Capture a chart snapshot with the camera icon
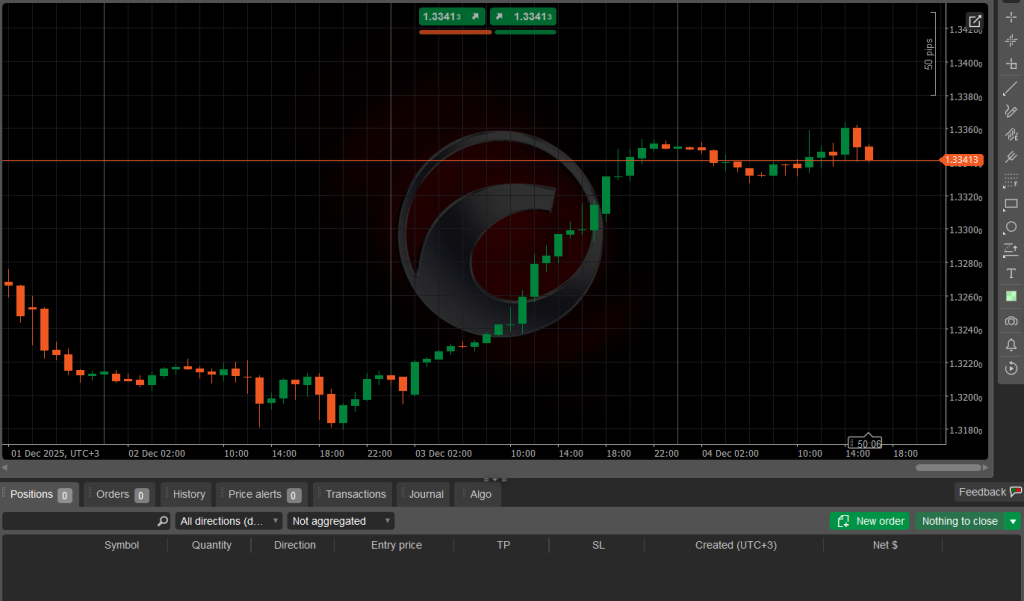 (1010, 320)
